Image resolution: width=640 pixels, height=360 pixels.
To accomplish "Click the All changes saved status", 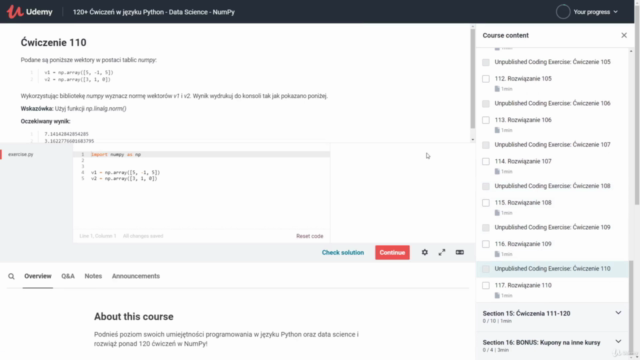I will (x=143, y=236).
